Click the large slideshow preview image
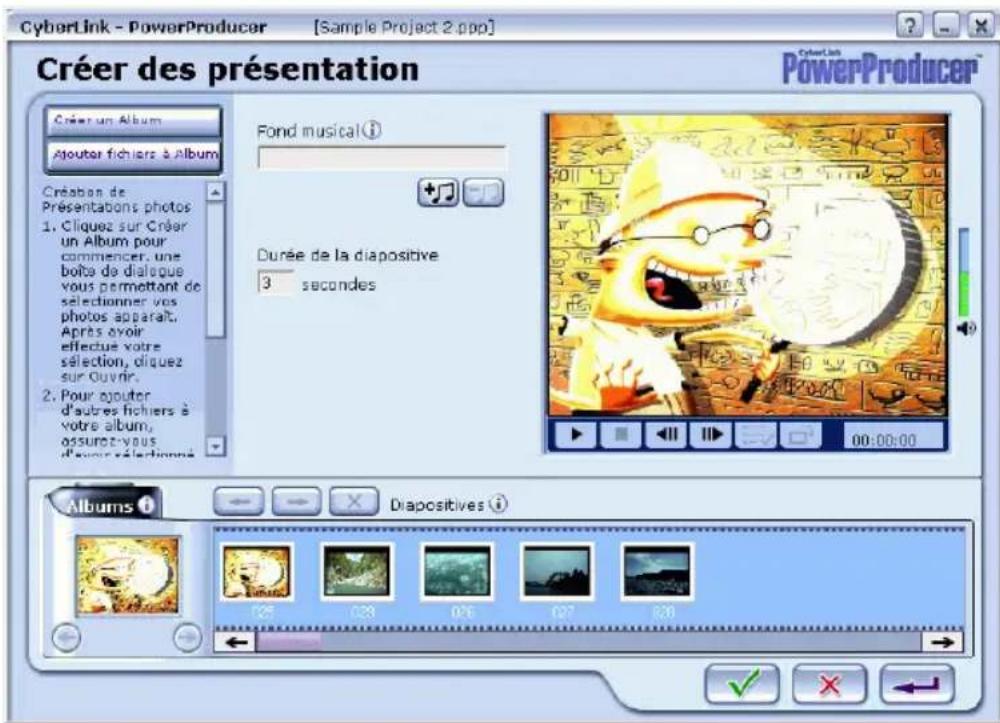This screenshot has height=723, width=1000. coord(748,265)
